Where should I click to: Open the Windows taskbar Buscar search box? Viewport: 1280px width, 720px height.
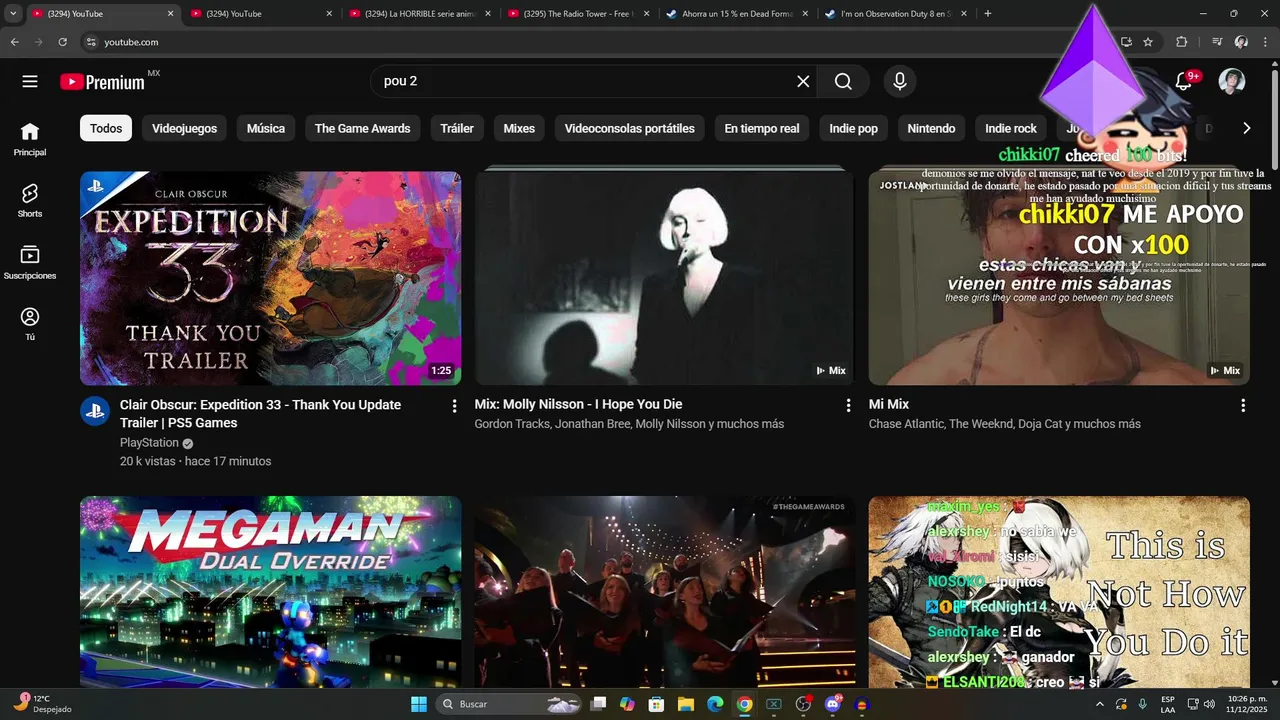pyautogui.click(x=510, y=704)
